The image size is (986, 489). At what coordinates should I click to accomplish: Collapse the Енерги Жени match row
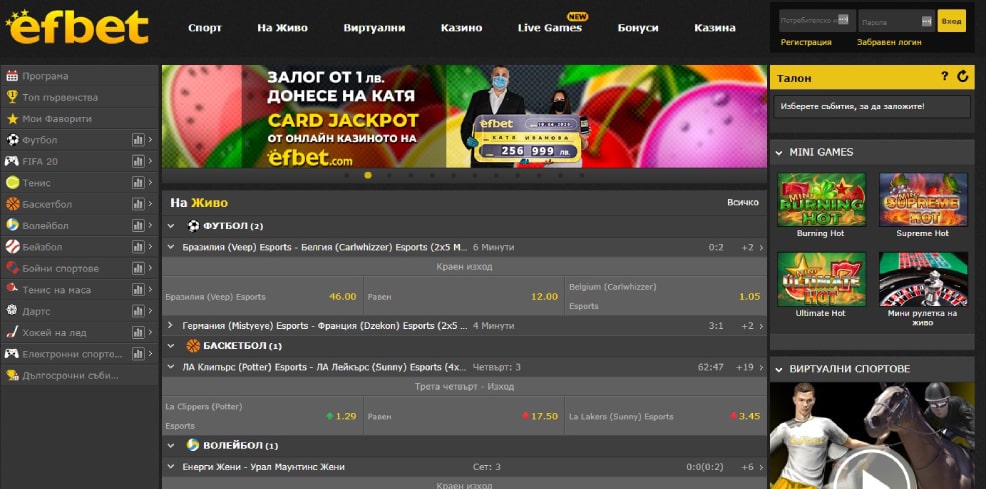point(170,467)
